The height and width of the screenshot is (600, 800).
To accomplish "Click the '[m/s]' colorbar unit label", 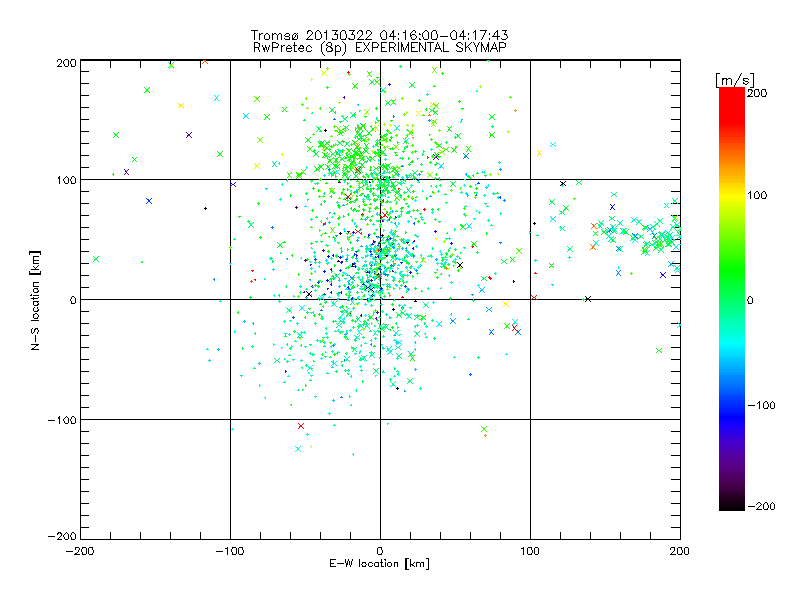I will [x=735, y=80].
